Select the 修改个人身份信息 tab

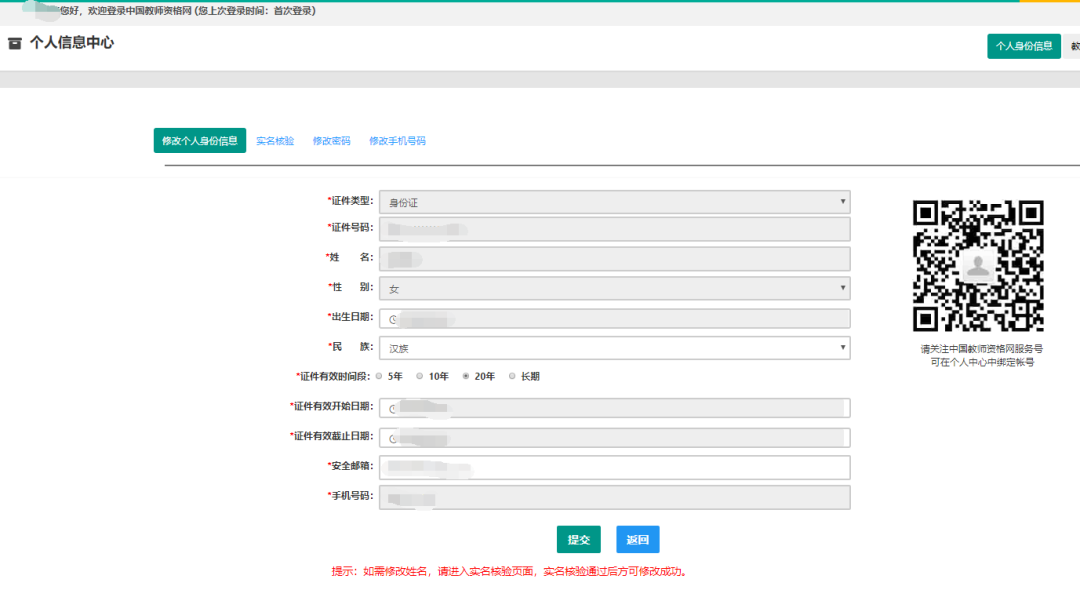(199, 140)
